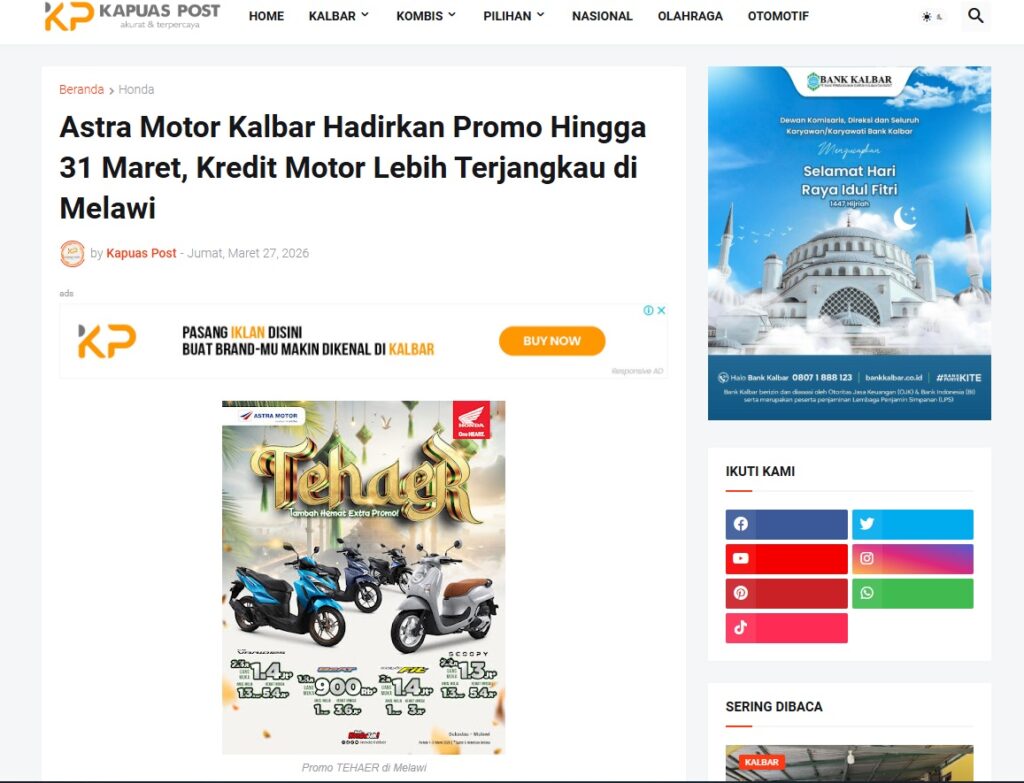Screen dimensions: 1024x783
Task: Close the banner ad with X
Action: (x=661, y=310)
